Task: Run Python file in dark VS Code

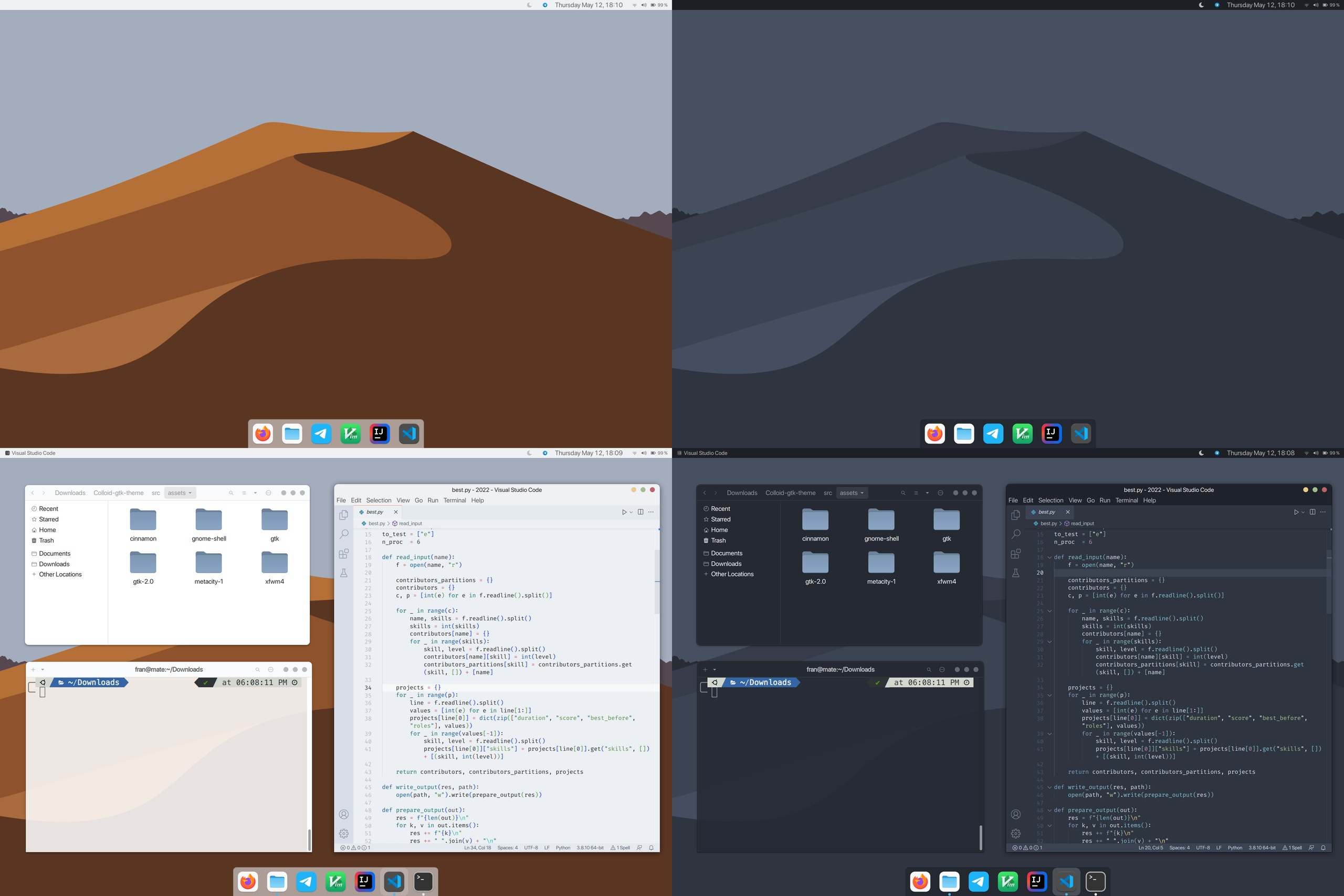Action: click(1296, 512)
